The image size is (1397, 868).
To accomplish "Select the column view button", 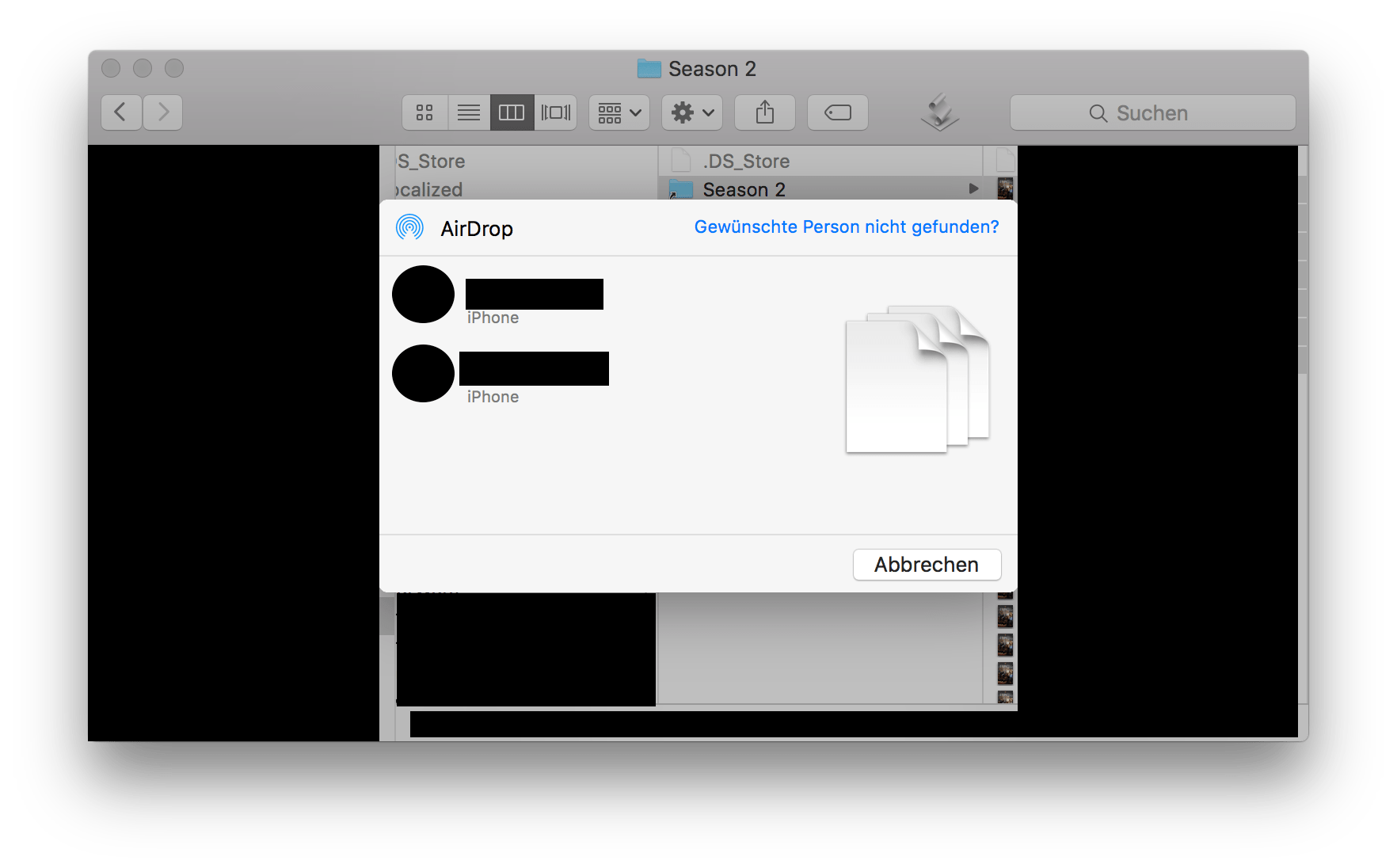I will [512, 112].
